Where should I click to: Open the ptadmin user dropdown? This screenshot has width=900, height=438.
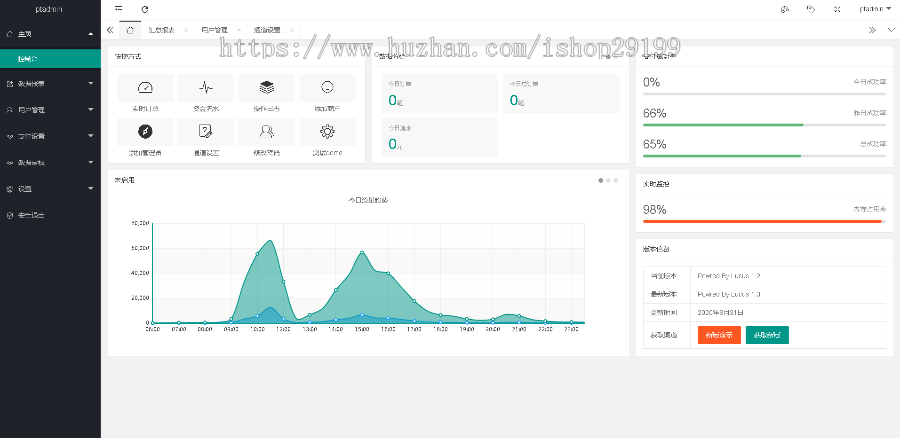click(875, 9)
